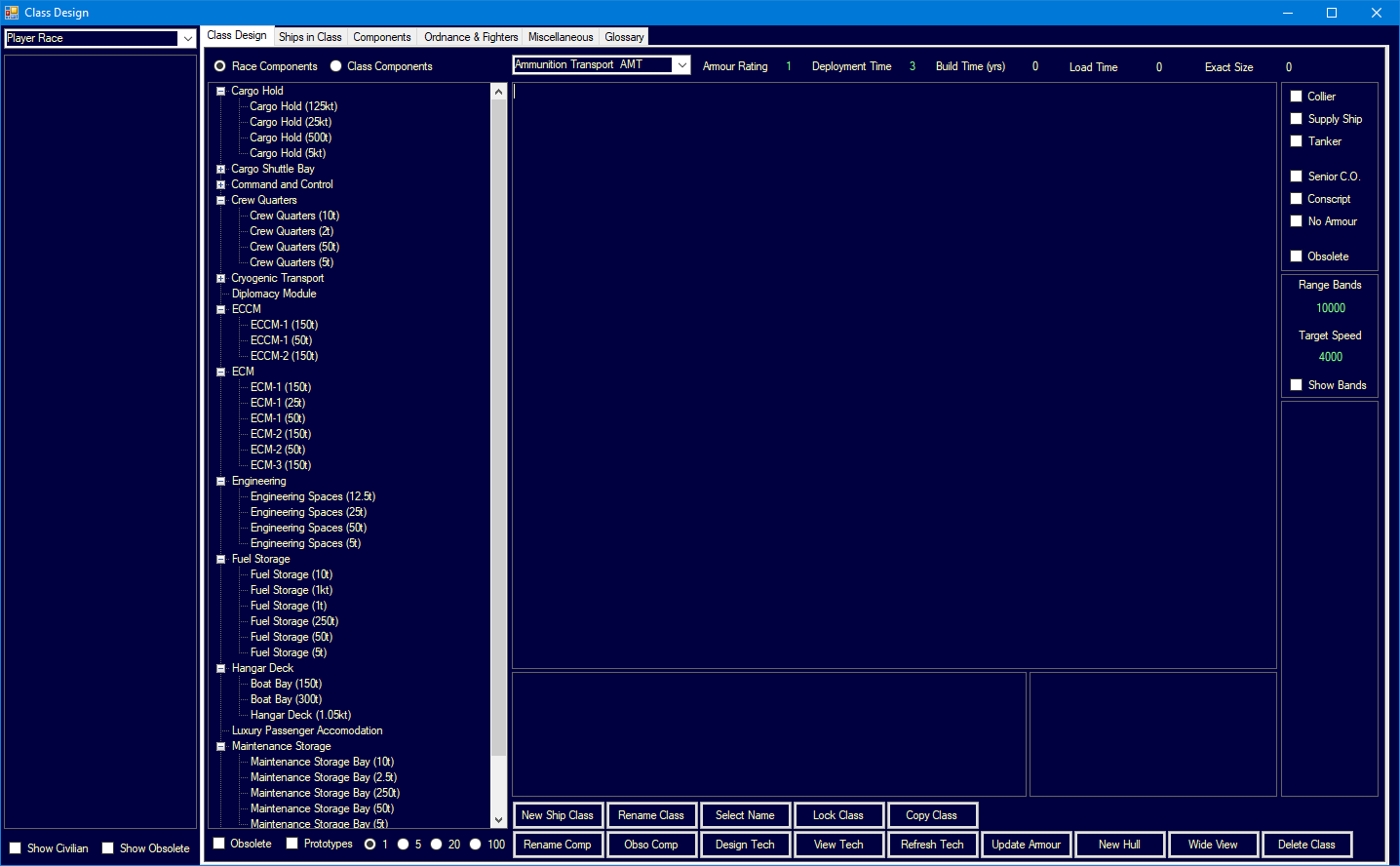This screenshot has width=1400, height=866.
Task: Click the component tree scrollbar up arrow
Action: (498, 92)
